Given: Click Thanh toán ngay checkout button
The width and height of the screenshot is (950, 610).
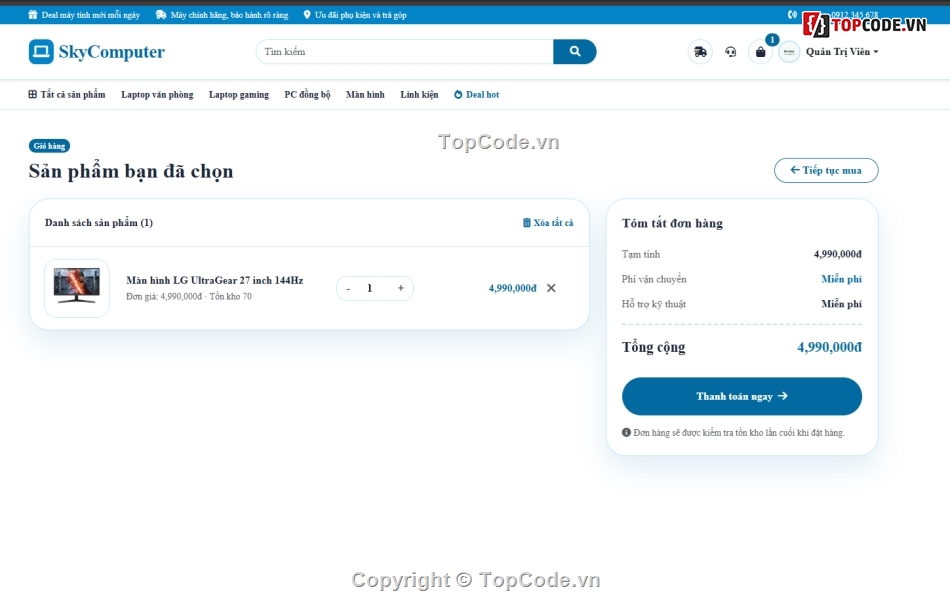Looking at the screenshot, I should coord(742,396).
